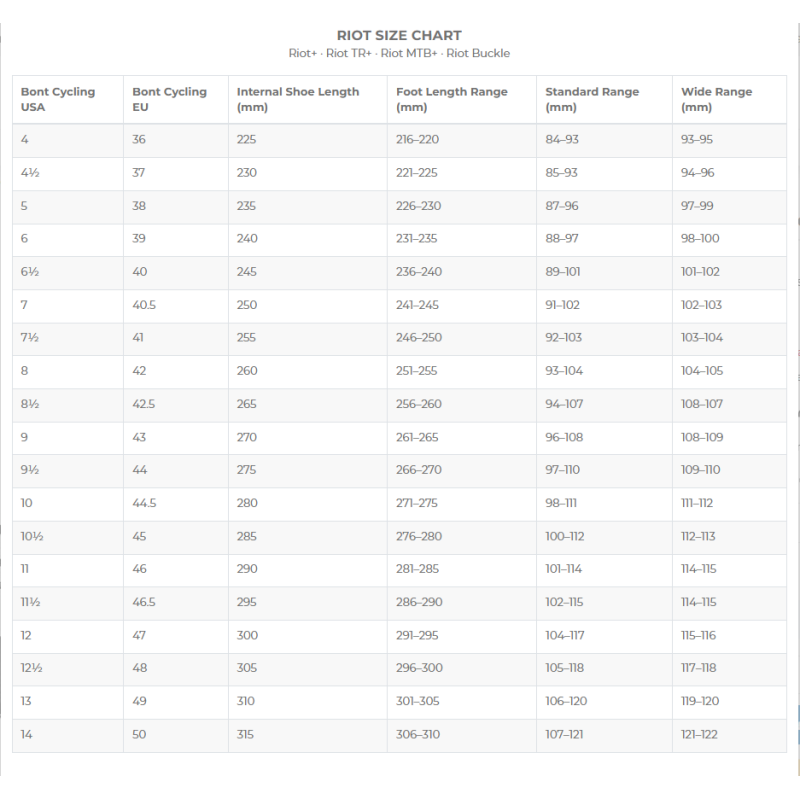Click the USA size 14 cell
This screenshot has width=800, height=800.
coord(27,734)
